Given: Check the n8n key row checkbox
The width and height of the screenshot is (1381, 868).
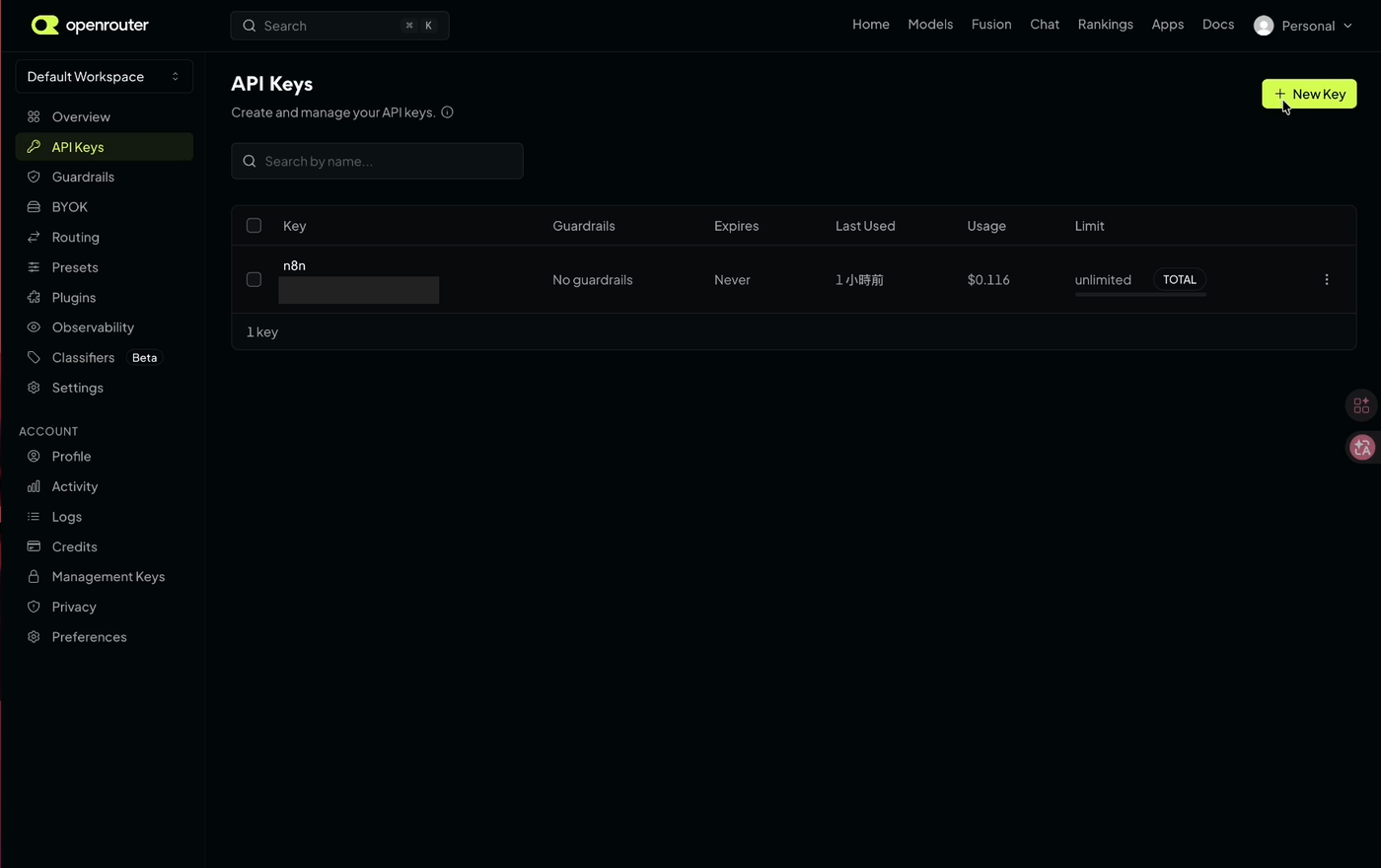Looking at the screenshot, I should click(254, 280).
